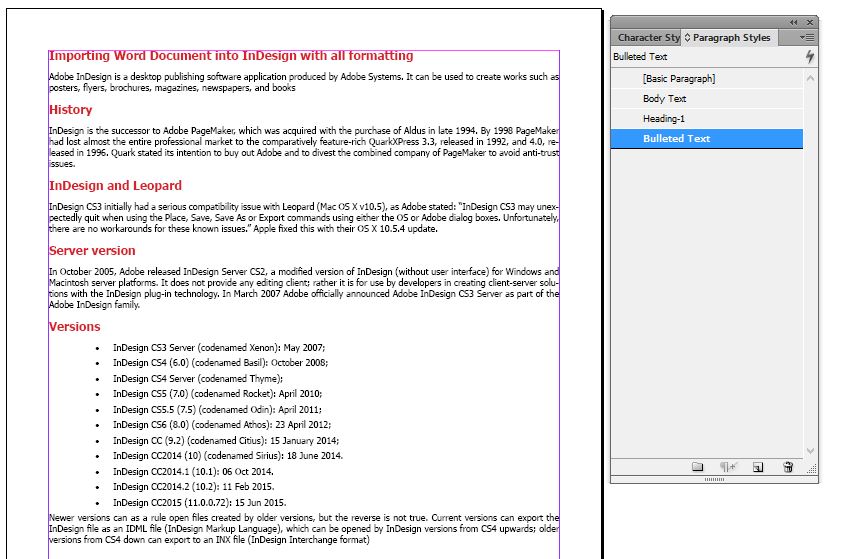Image resolution: width=843 pixels, height=559 pixels.
Task: Apply the Body Text paragraph style
Action: click(664, 99)
